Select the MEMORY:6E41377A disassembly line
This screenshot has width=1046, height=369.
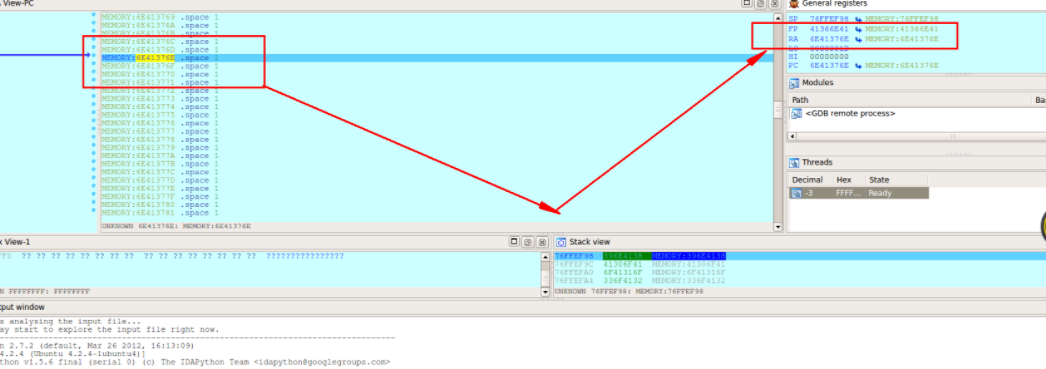pos(159,155)
